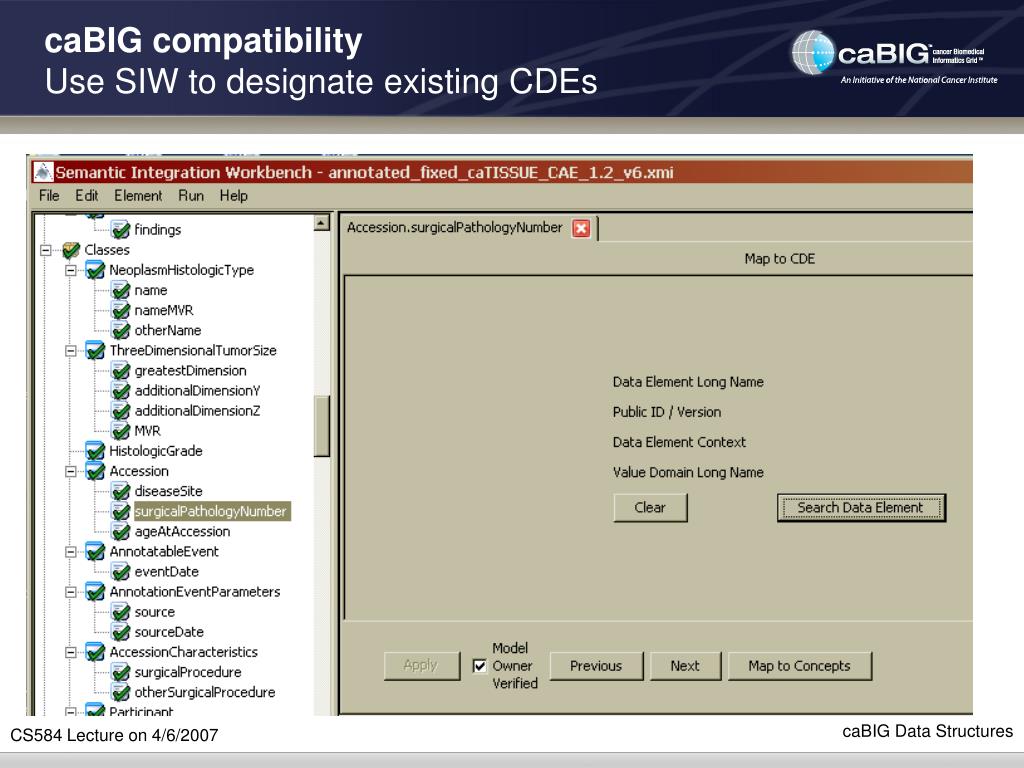1024x768 pixels.
Task: Click the icon next to source attribute
Action: (x=121, y=612)
